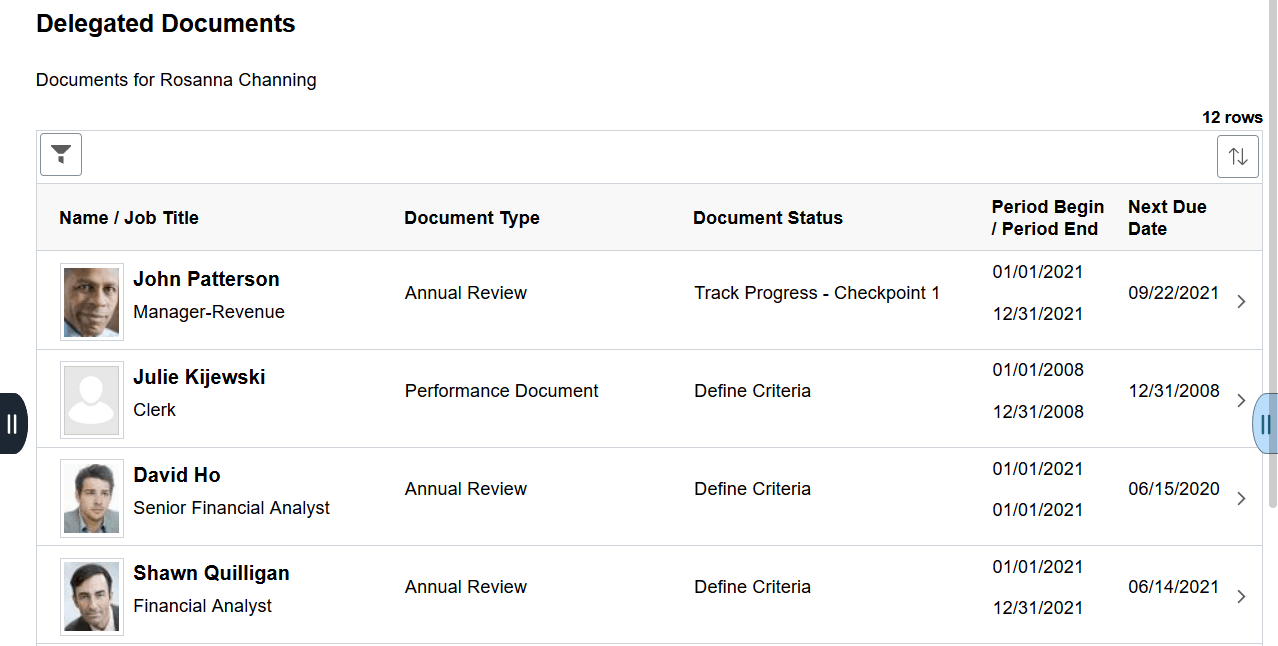Select John Patterson's name link
1278x646 pixels.
(x=206, y=279)
